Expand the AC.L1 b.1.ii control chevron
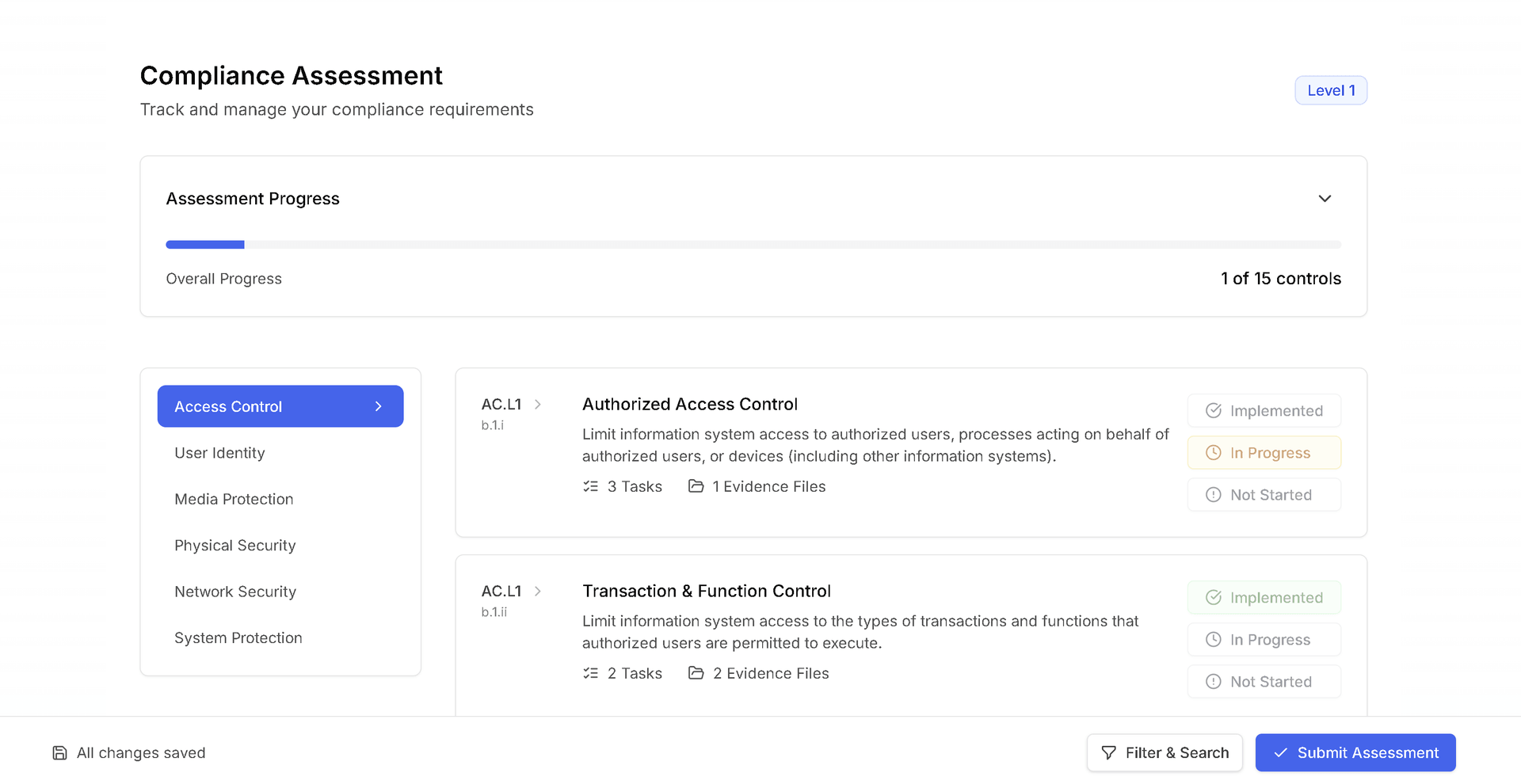1521x784 pixels. (538, 591)
